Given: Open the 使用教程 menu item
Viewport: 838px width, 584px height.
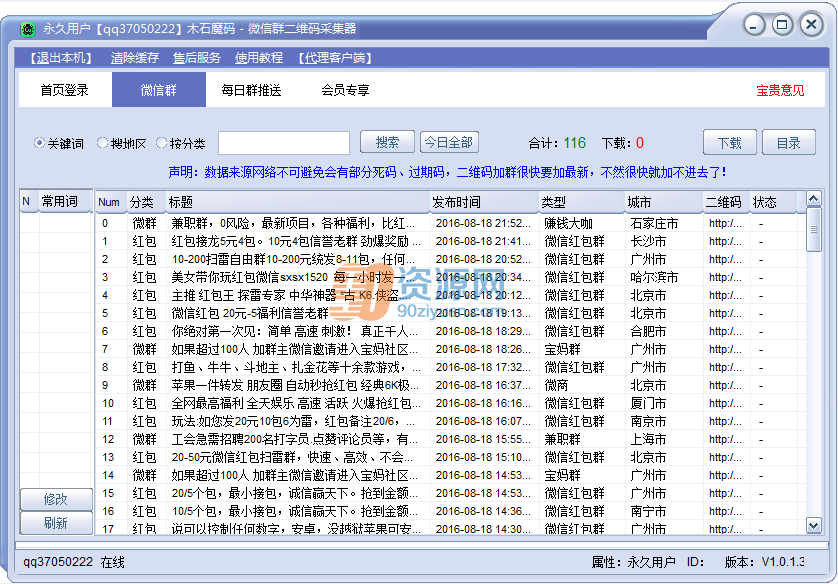Looking at the screenshot, I should pyautogui.click(x=259, y=58).
